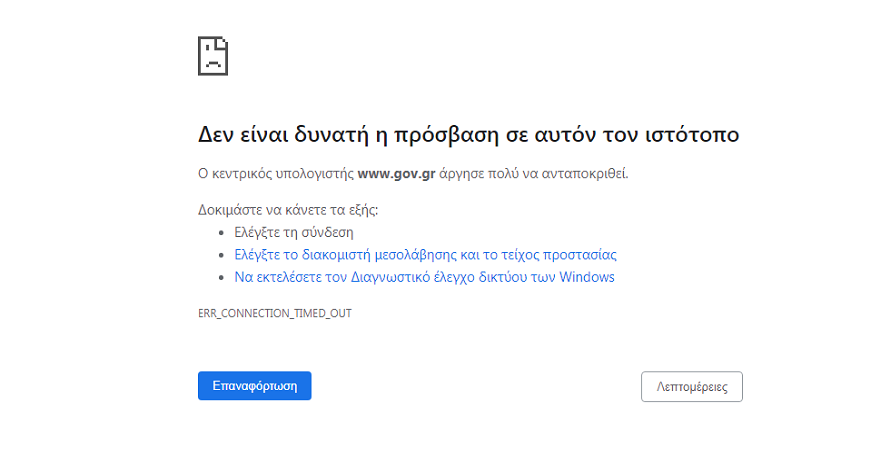Open the Λεπτομέρειες details button
The width and height of the screenshot is (871, 460).
tap(691, 386)
